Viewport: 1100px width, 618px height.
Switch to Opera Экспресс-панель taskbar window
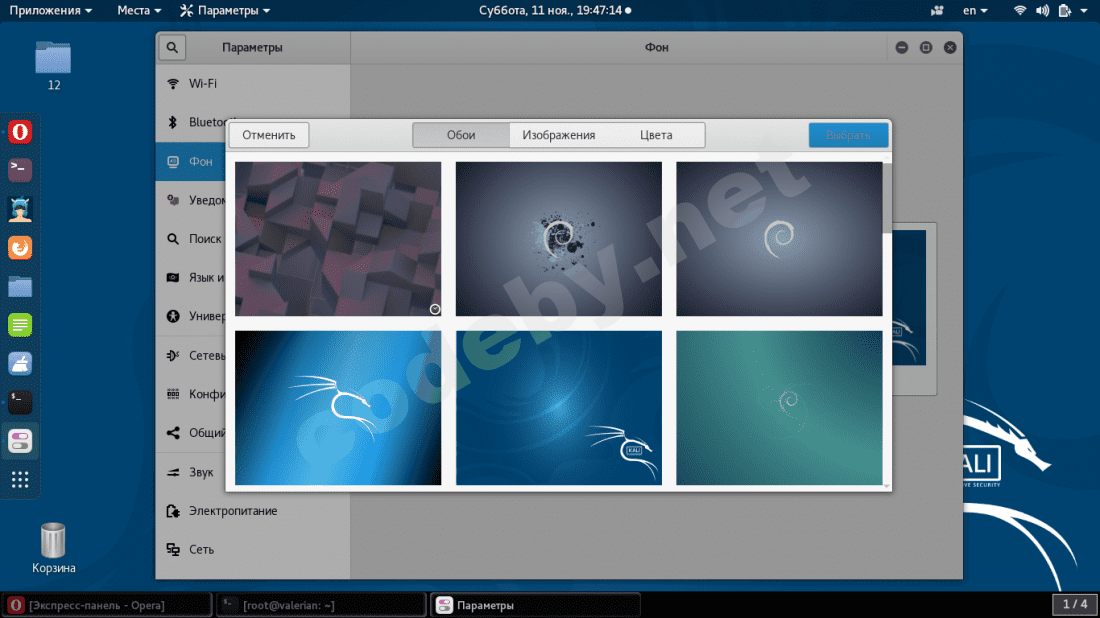pyautogui.click(x=107, y=605)
